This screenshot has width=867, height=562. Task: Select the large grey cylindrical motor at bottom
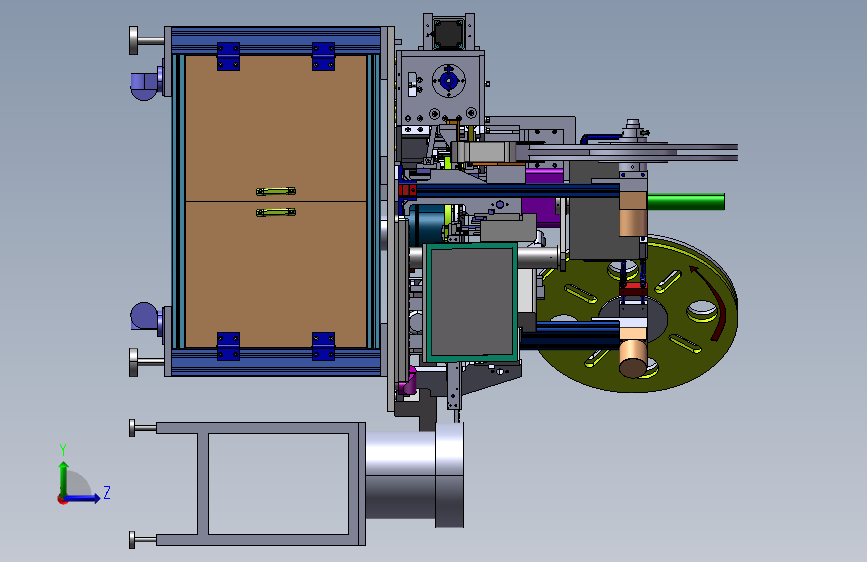coord(415,475)
